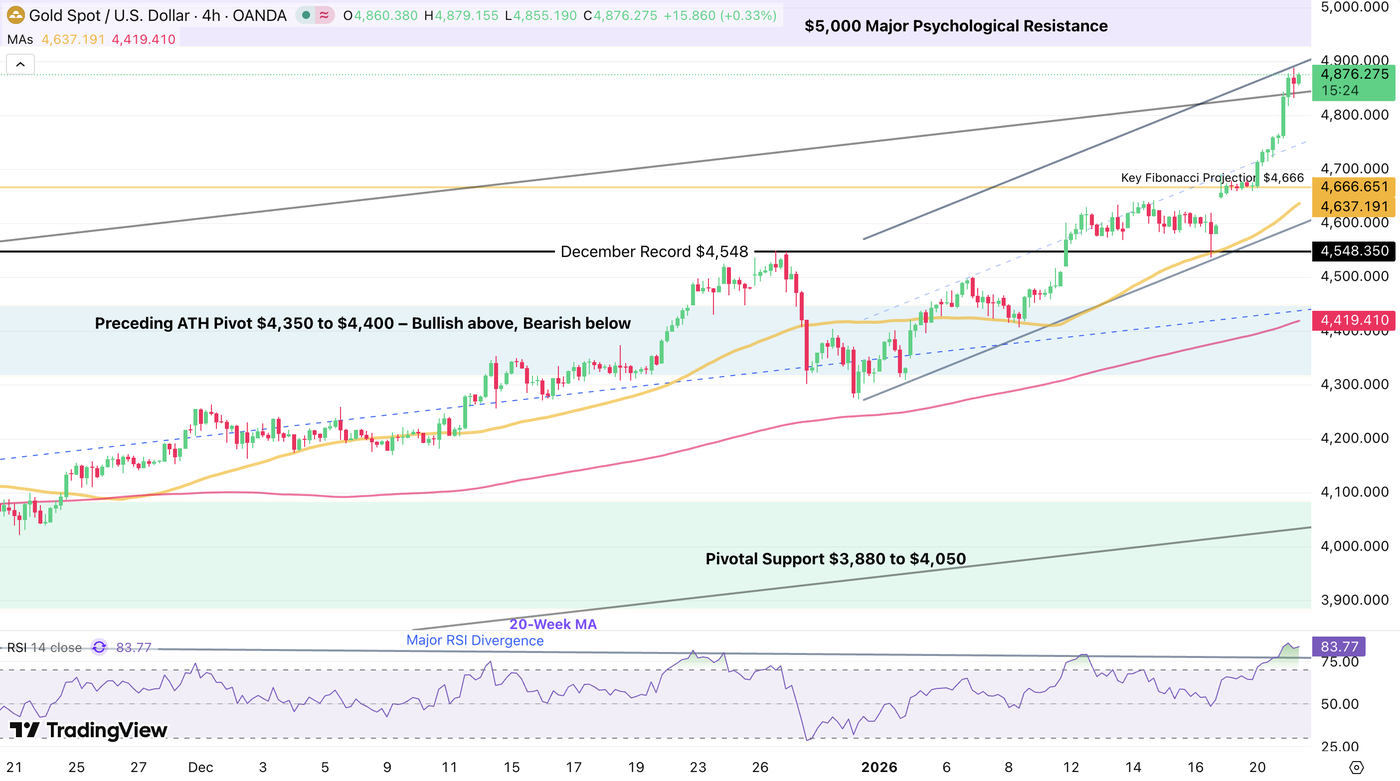The image size is (1400, 781).
Task: Click the 3,900.000 price scale label
Action: point(1354,600)
